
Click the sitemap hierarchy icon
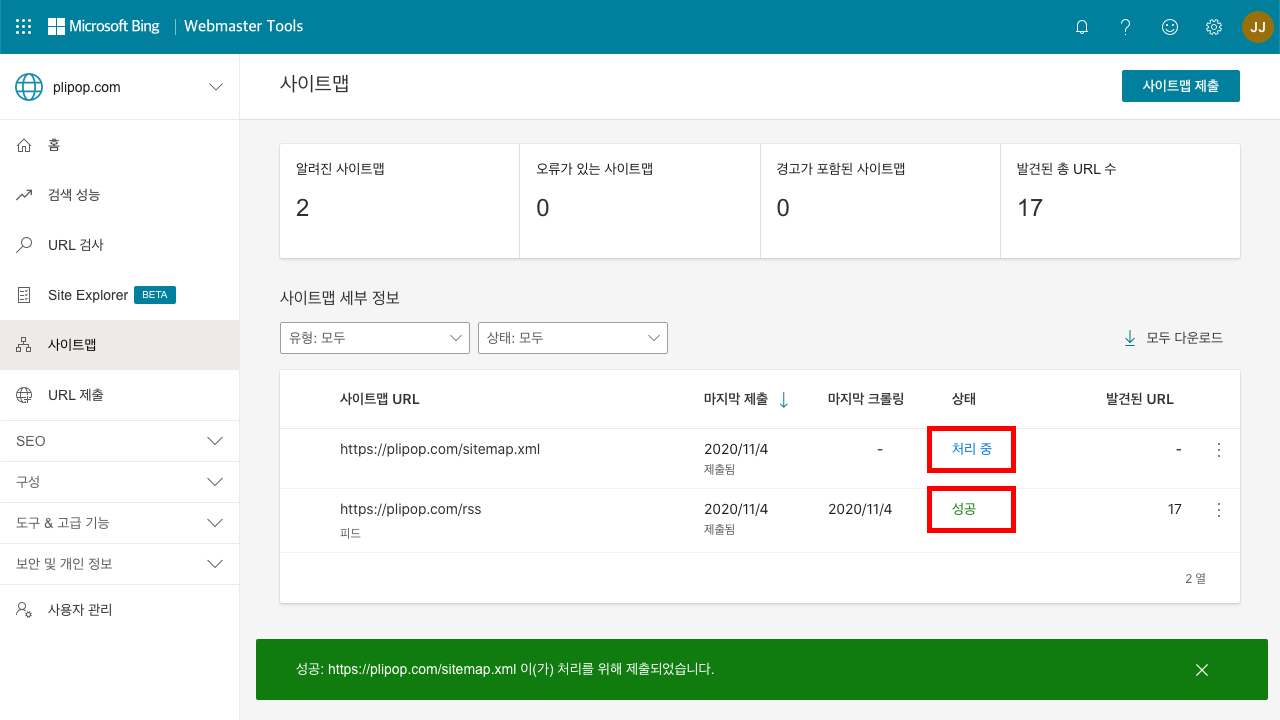click(x=25, y=345)
